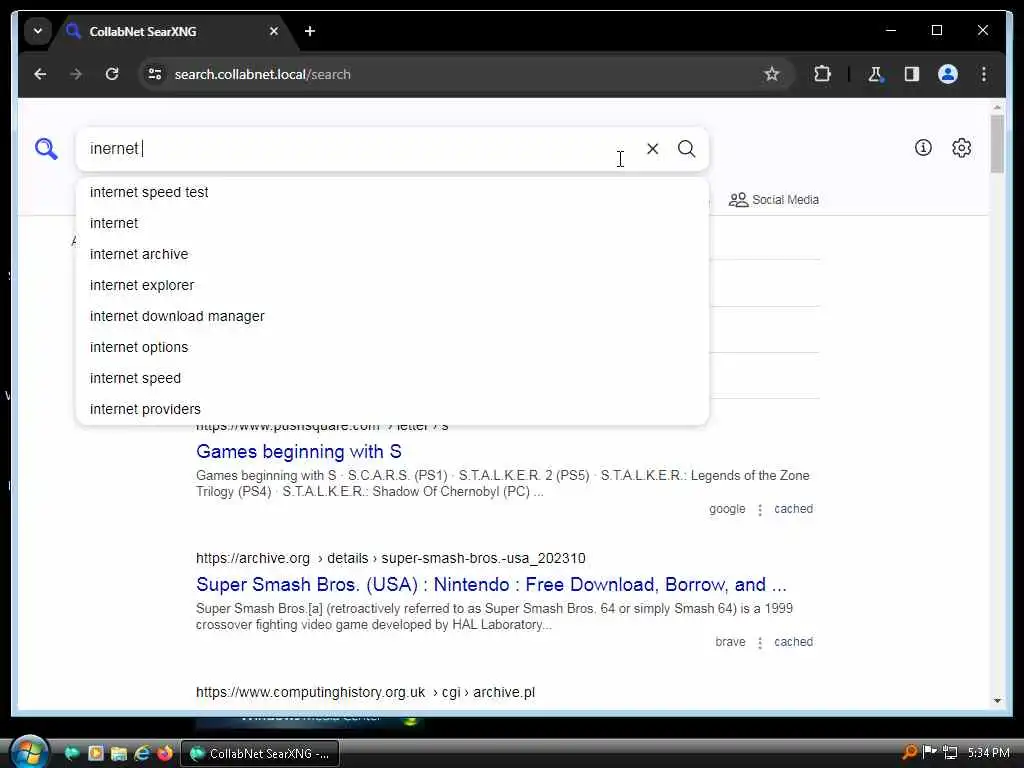
Task: View site information icon in address bar
Action: [155, 74]
